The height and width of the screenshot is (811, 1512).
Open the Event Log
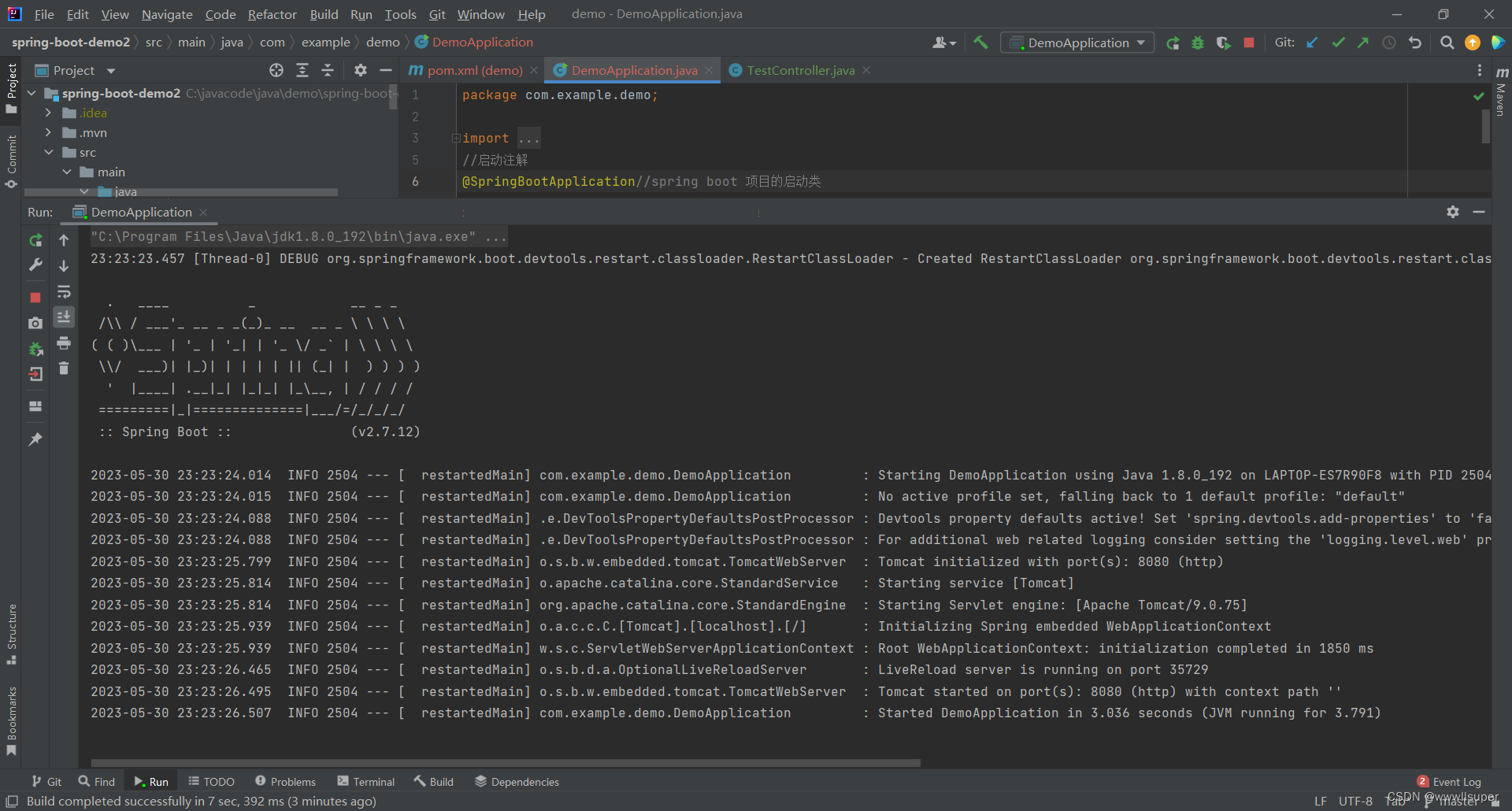click(x=1449, y=782)
